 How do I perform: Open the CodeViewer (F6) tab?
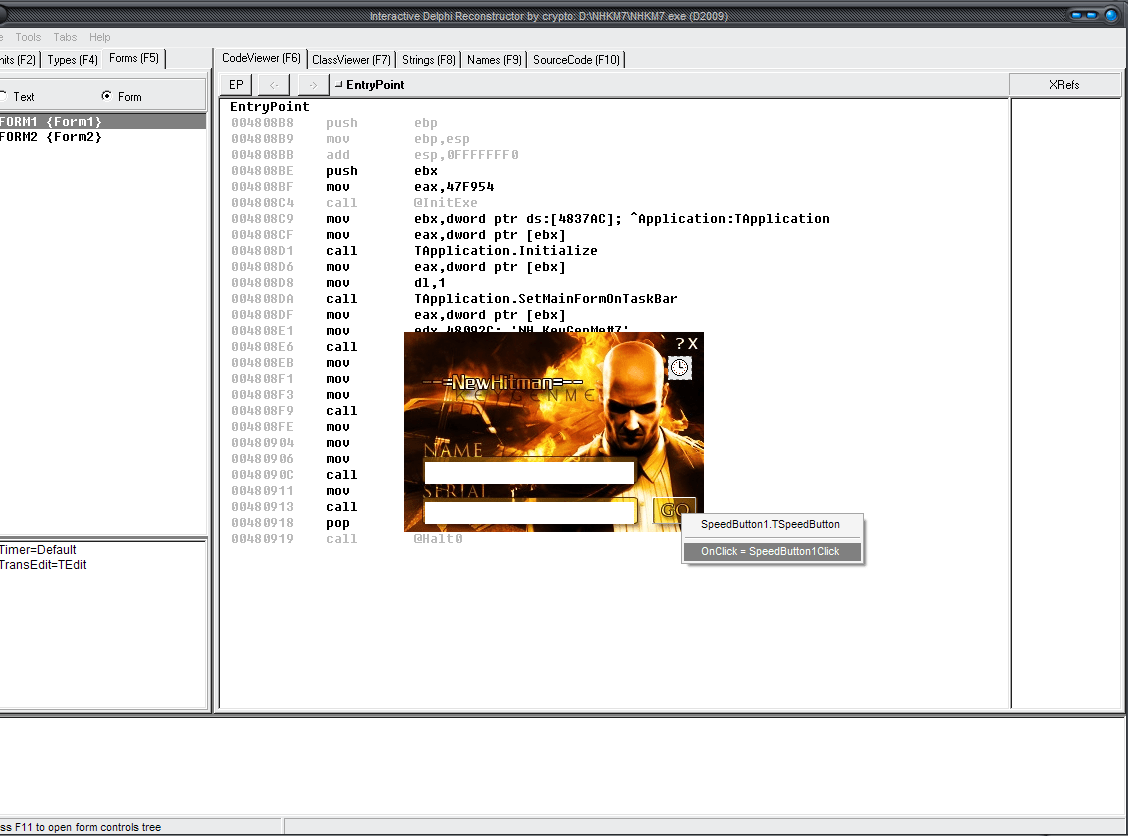(261, 58)
